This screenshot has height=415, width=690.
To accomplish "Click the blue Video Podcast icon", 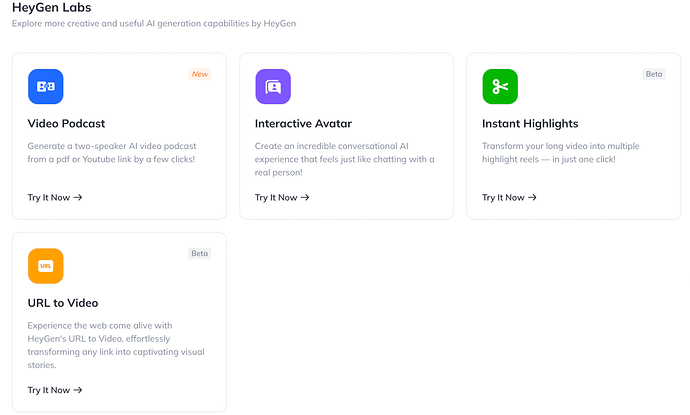I will click(x=46, y=86).
